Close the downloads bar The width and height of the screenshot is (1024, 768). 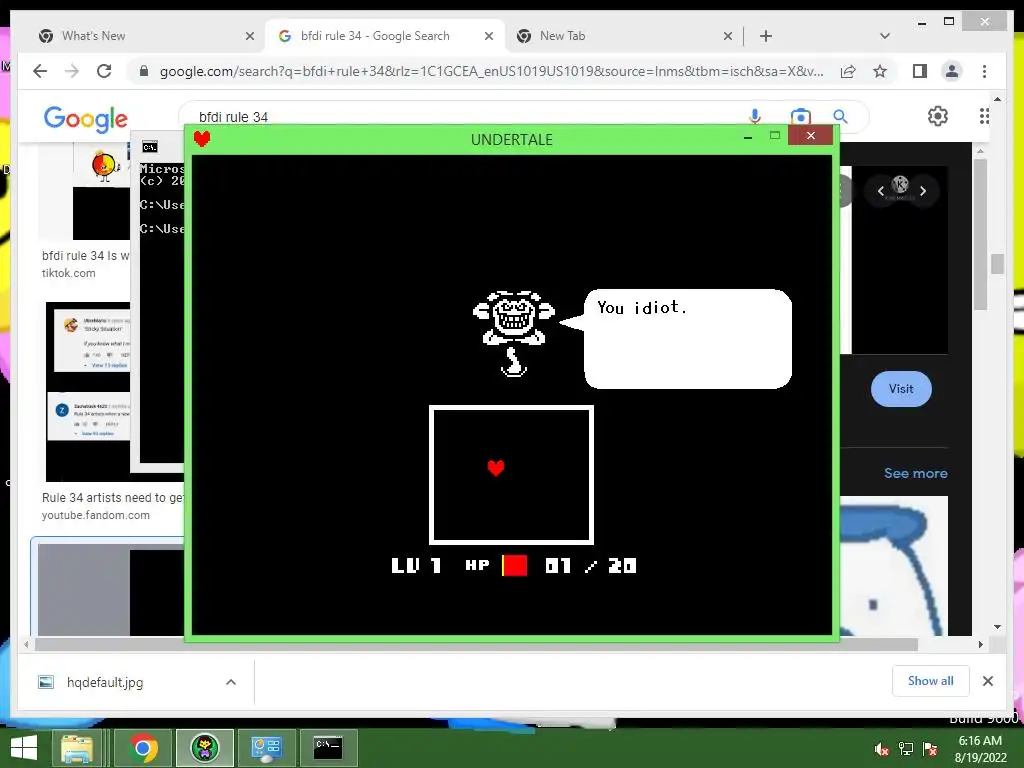tap(987, 681)
